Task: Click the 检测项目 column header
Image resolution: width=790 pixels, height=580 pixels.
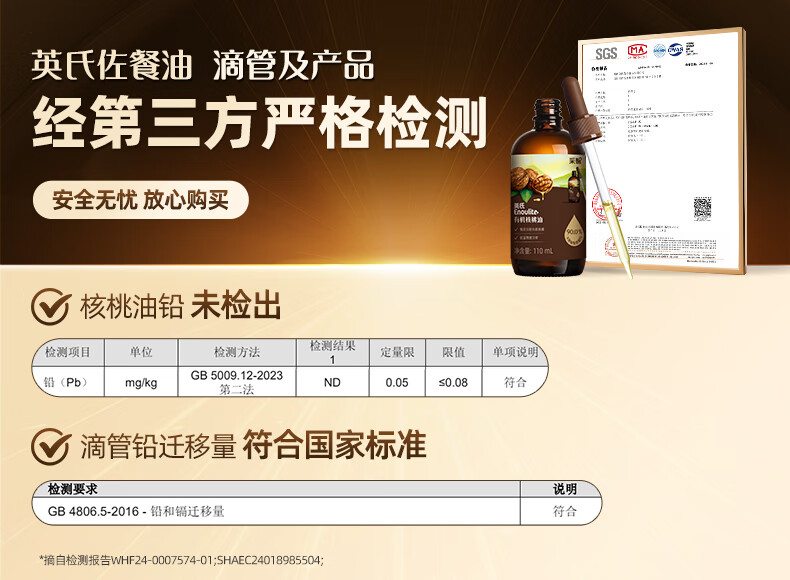Action: 68,352
